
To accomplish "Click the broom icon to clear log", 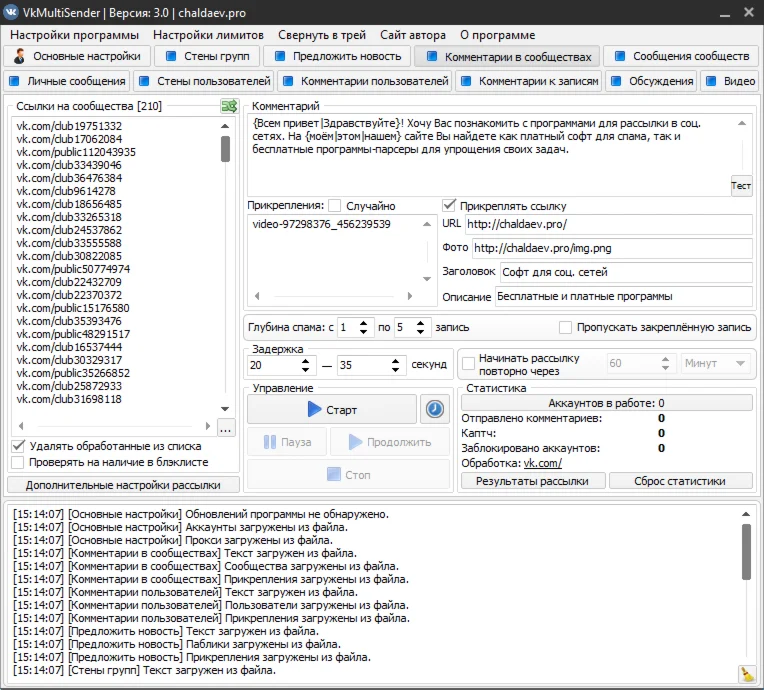I will pos(746,674).
